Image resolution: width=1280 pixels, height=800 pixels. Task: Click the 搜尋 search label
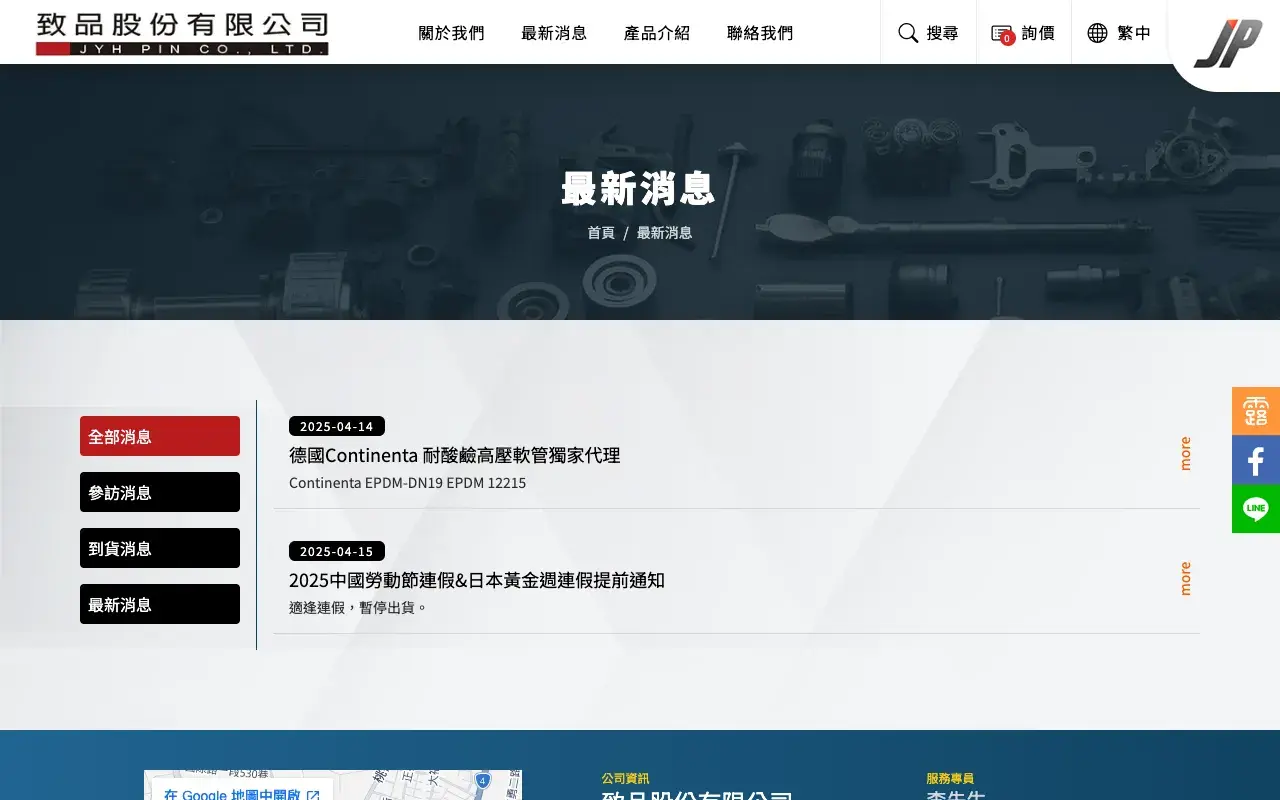point(942,33)
